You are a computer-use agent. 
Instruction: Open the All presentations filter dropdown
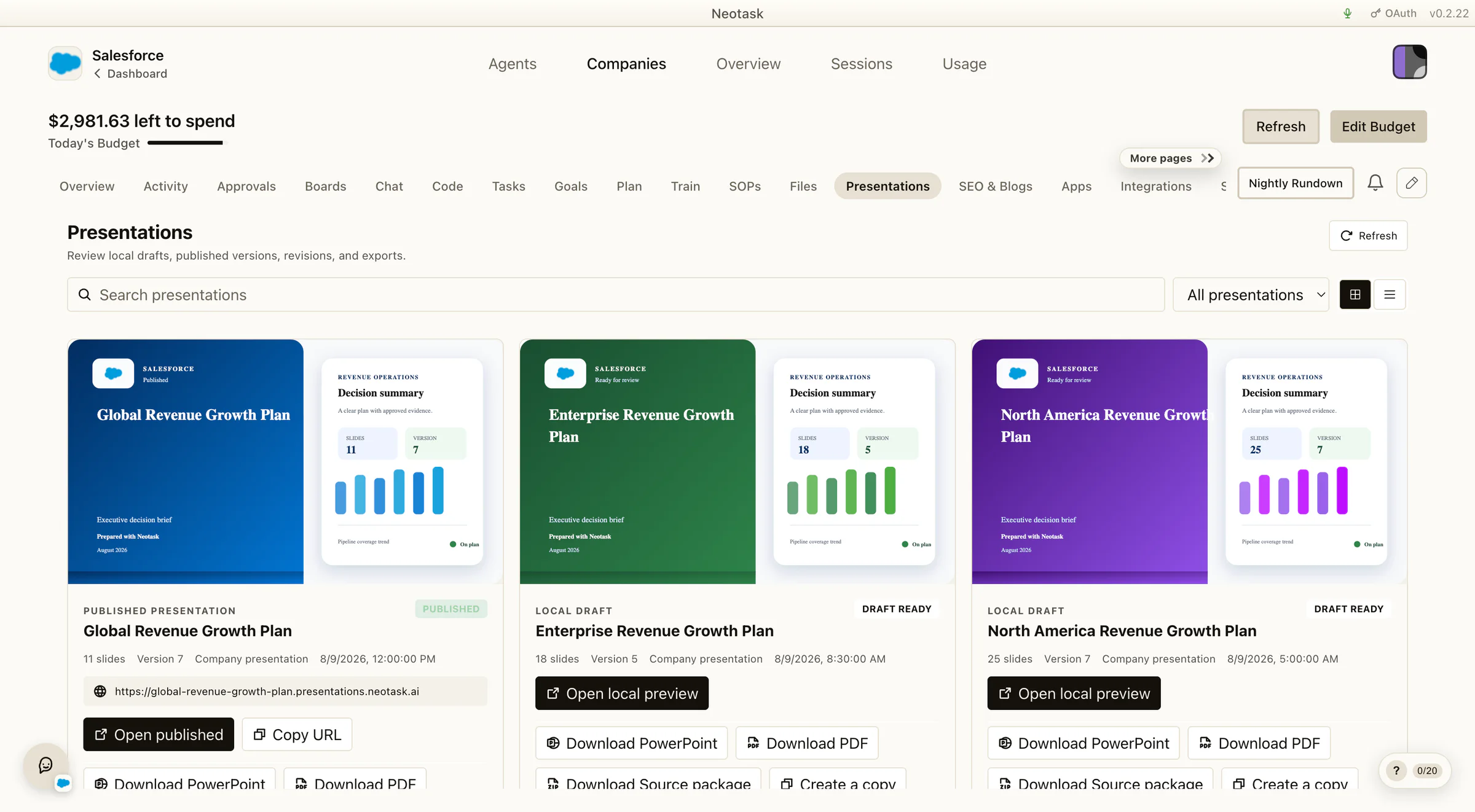point(1251,295)
